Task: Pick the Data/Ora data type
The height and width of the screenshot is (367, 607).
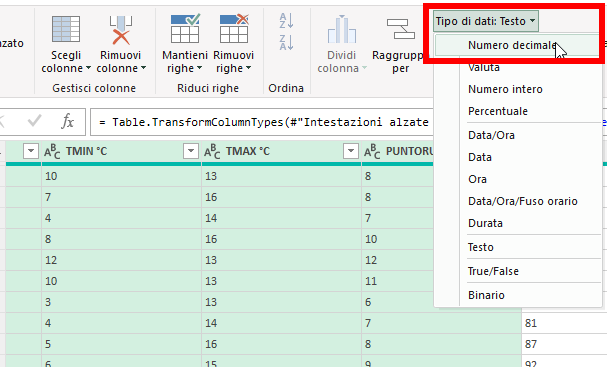Action: tap(491, 135)
